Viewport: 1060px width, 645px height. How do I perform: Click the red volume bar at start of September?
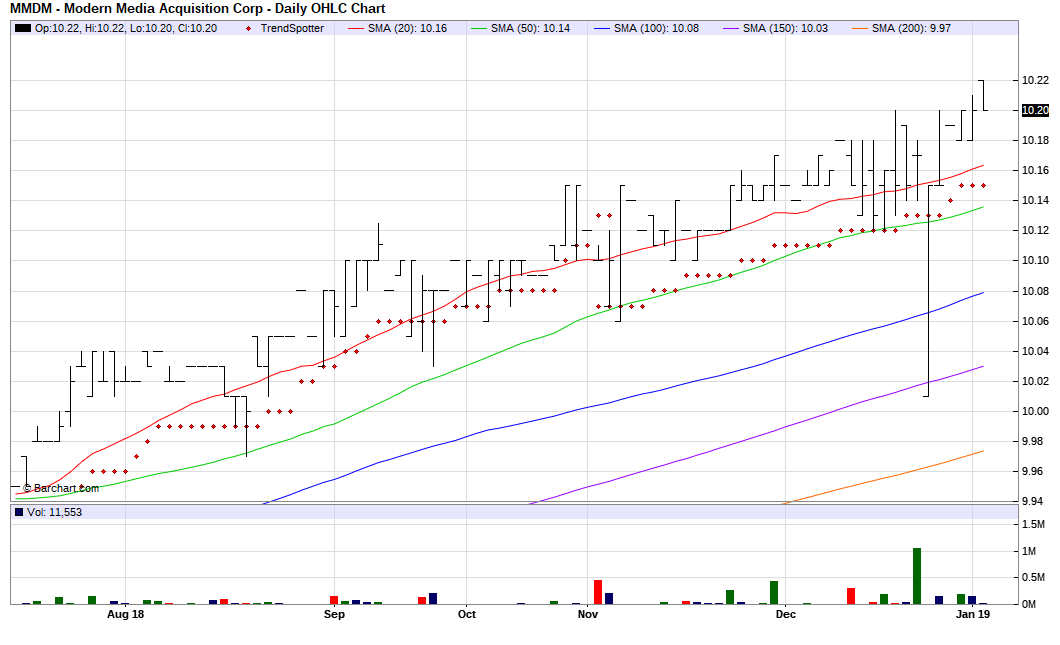click(x=334, y=600)
